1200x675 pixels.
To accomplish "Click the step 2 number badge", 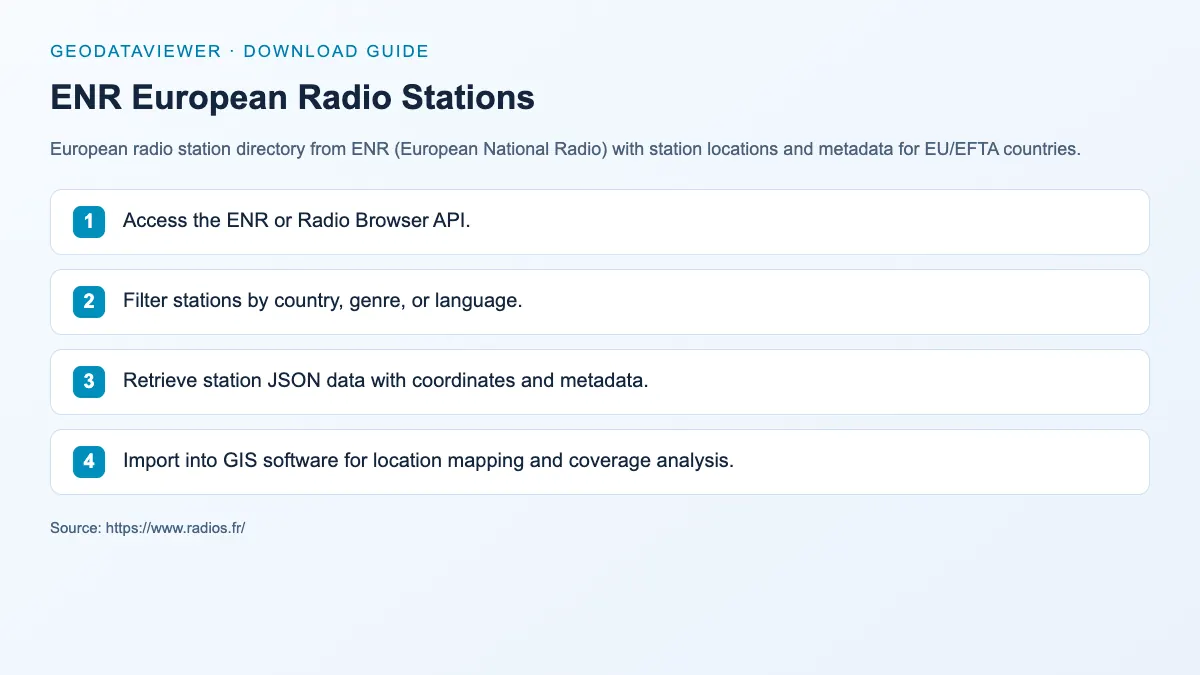I will 89,302.
